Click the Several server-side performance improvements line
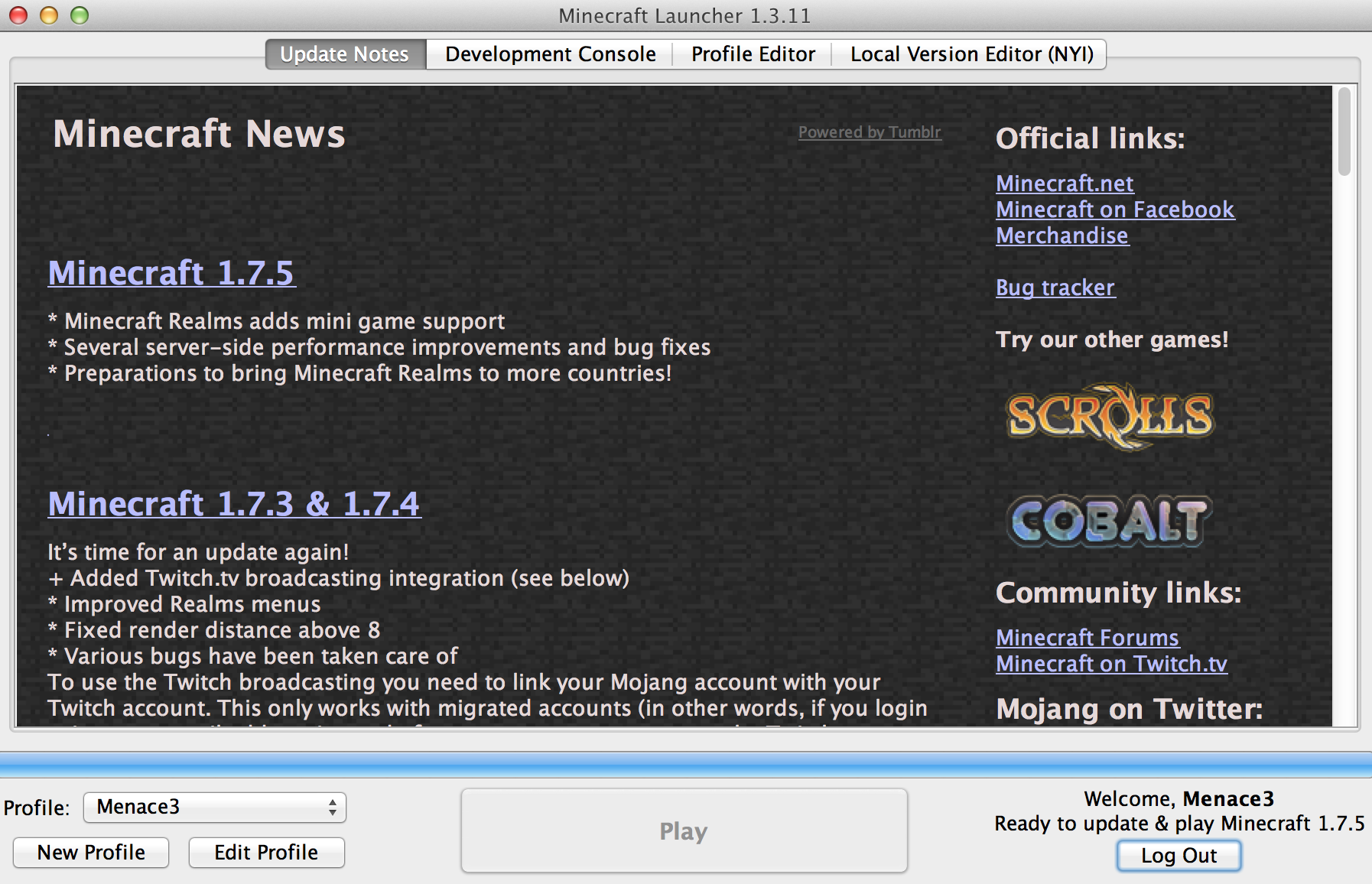This screenshot has width=1372, height=884. tap(379, 347)
